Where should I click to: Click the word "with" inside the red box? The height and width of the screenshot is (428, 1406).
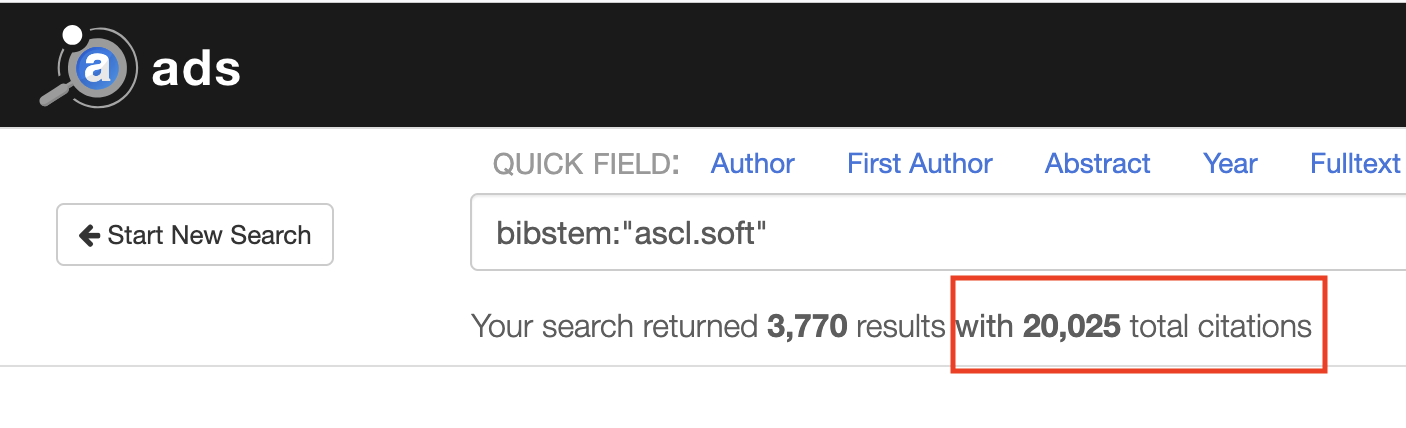(x=985, y=326)
